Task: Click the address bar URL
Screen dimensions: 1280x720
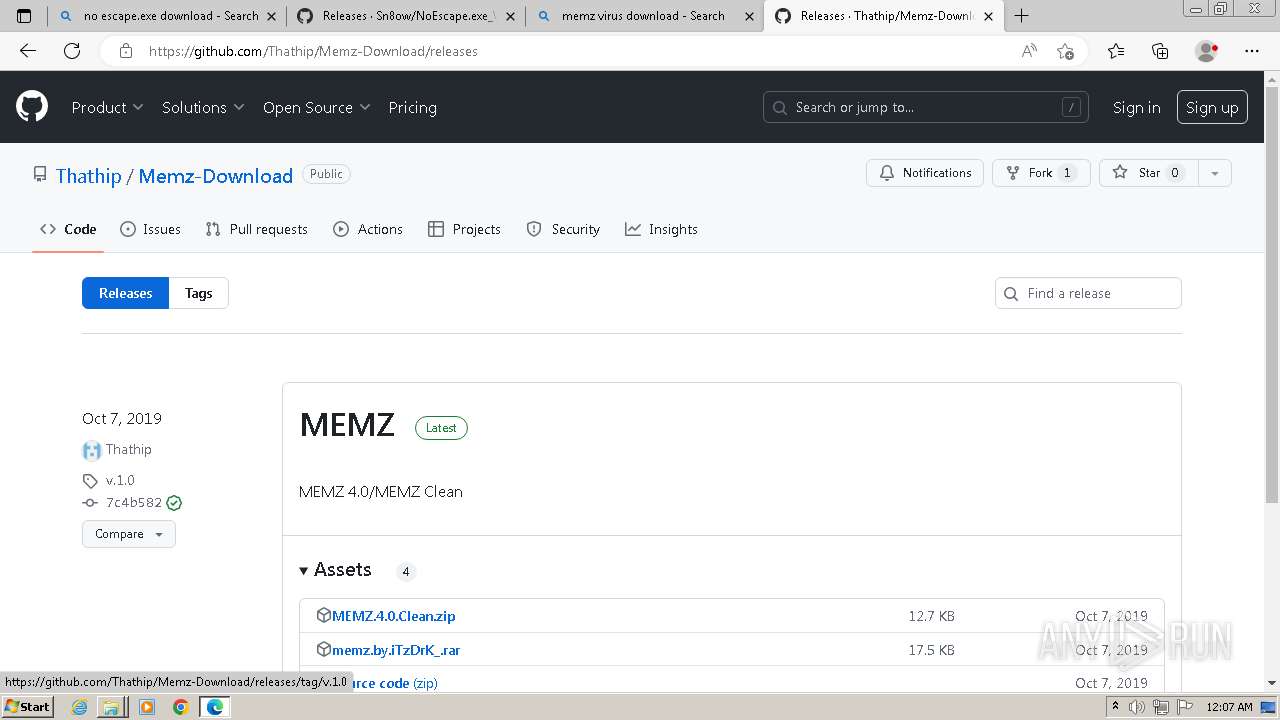Action: coord(313,51)
